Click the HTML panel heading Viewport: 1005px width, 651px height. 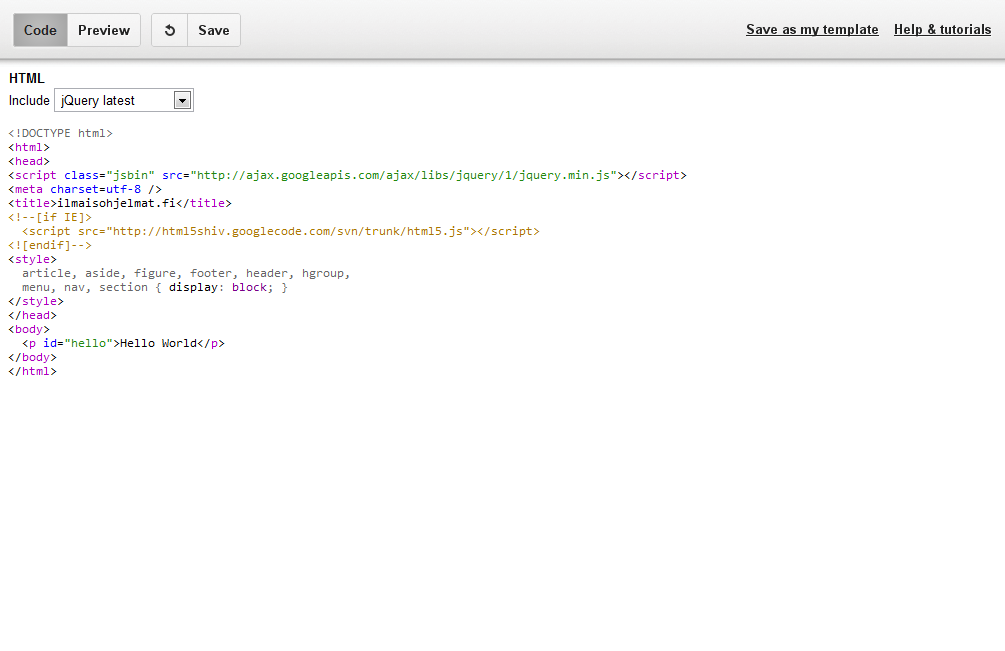27,78
